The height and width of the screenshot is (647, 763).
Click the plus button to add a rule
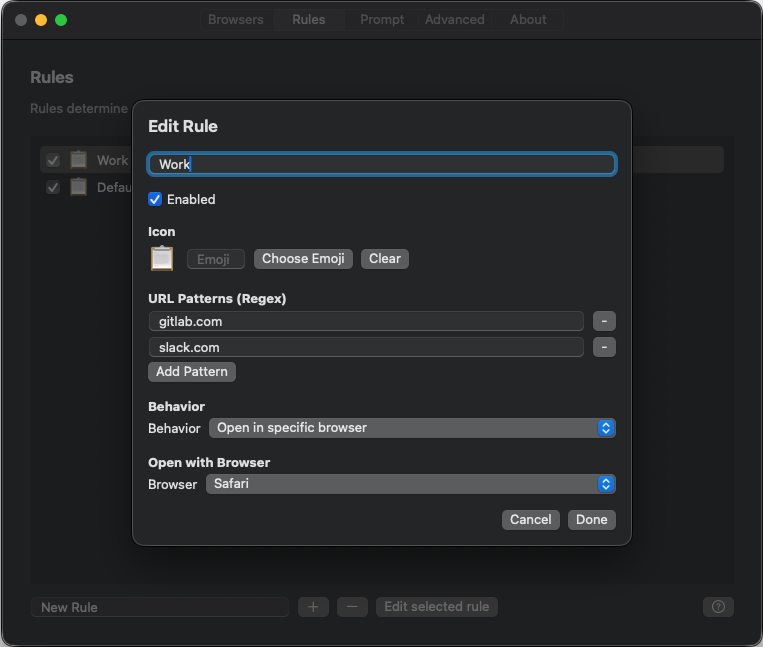tap(313, 607)
